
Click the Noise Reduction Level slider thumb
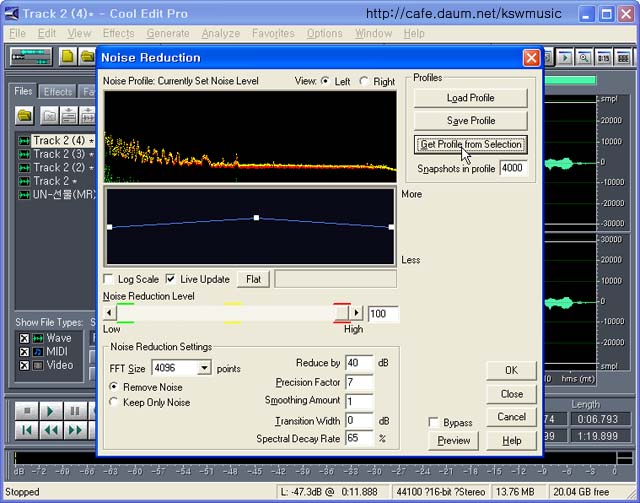pyautogui.click(x=342, y=313)
